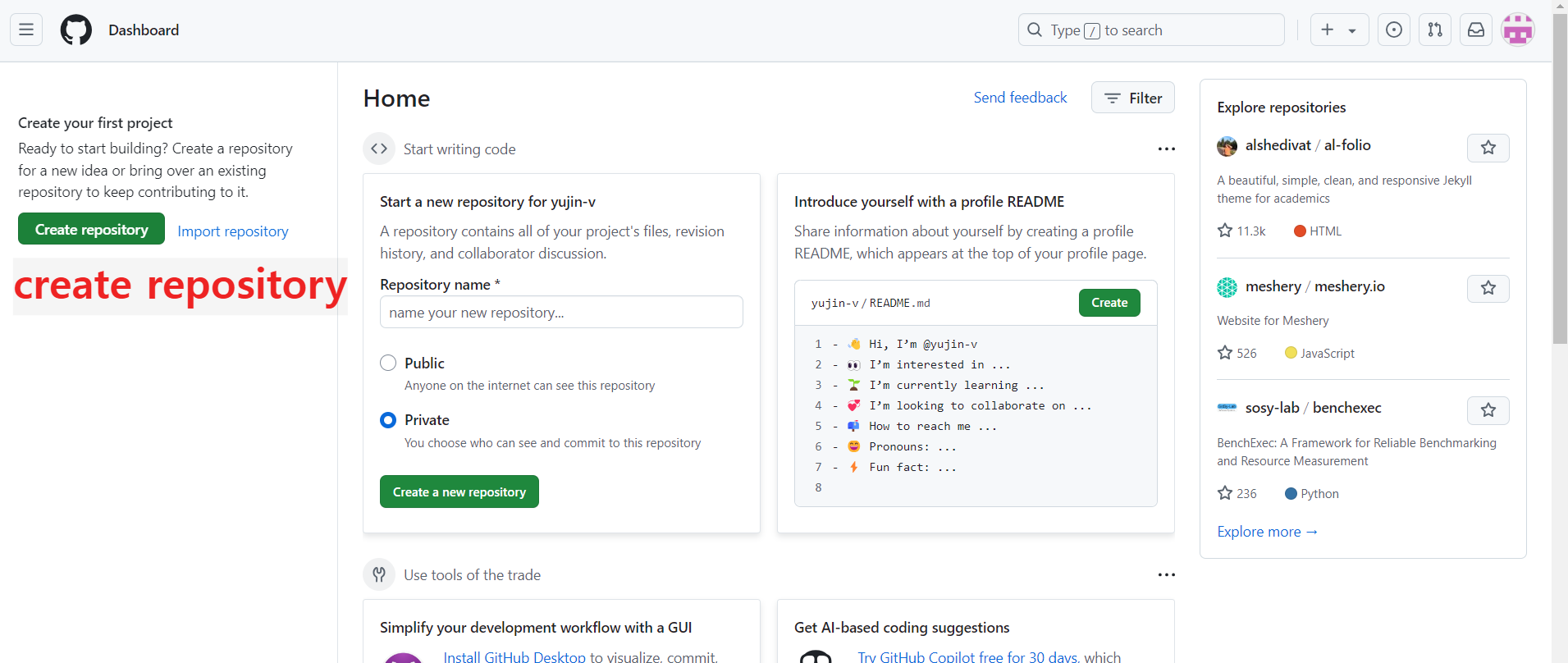
Task: Click the Explore more link
Action: [x=1267, y=532]
